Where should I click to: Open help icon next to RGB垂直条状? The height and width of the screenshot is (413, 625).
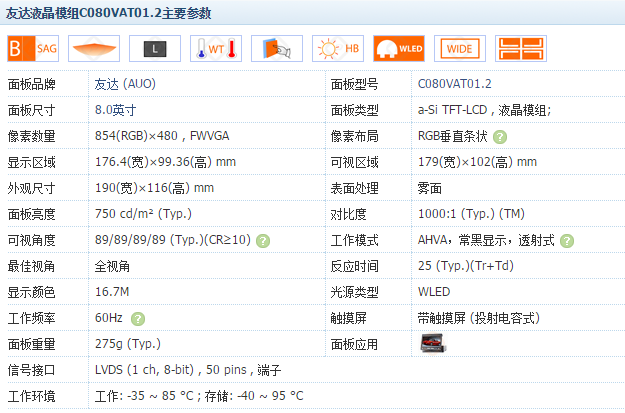tap(500, 137)
